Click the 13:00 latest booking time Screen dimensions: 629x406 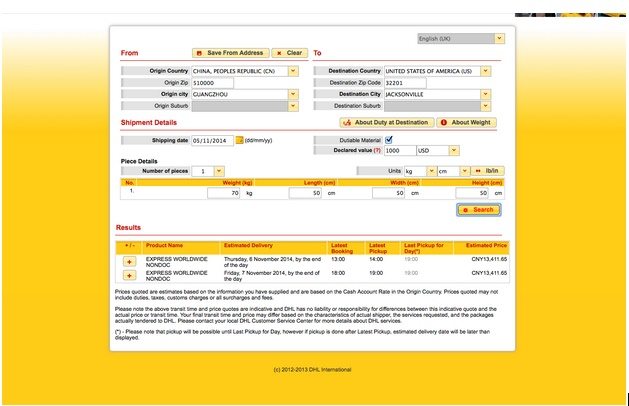coord(338,259)
